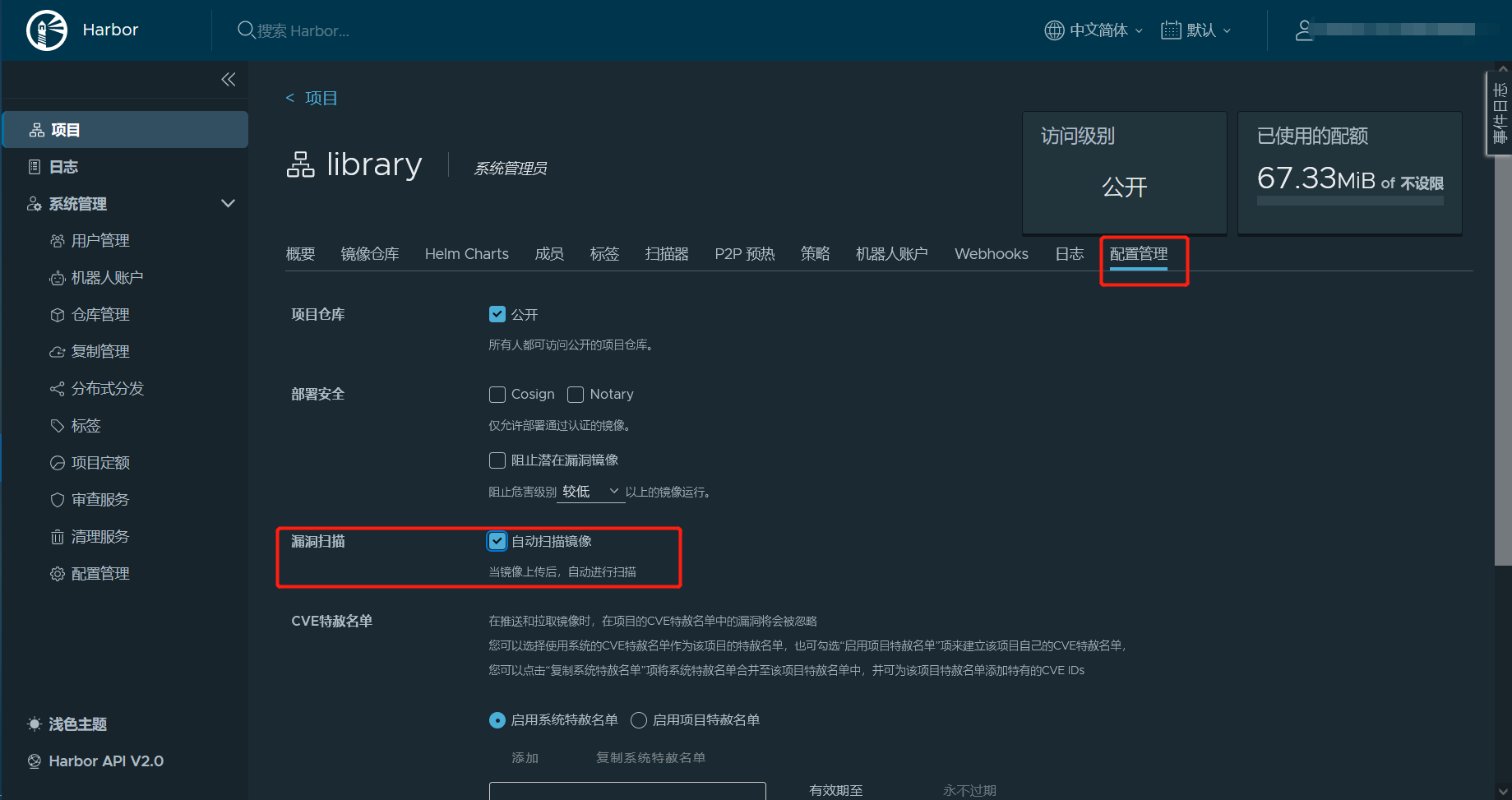Click the search magnifier icon
Screen dimensions: 1512x800
point(245,30)
